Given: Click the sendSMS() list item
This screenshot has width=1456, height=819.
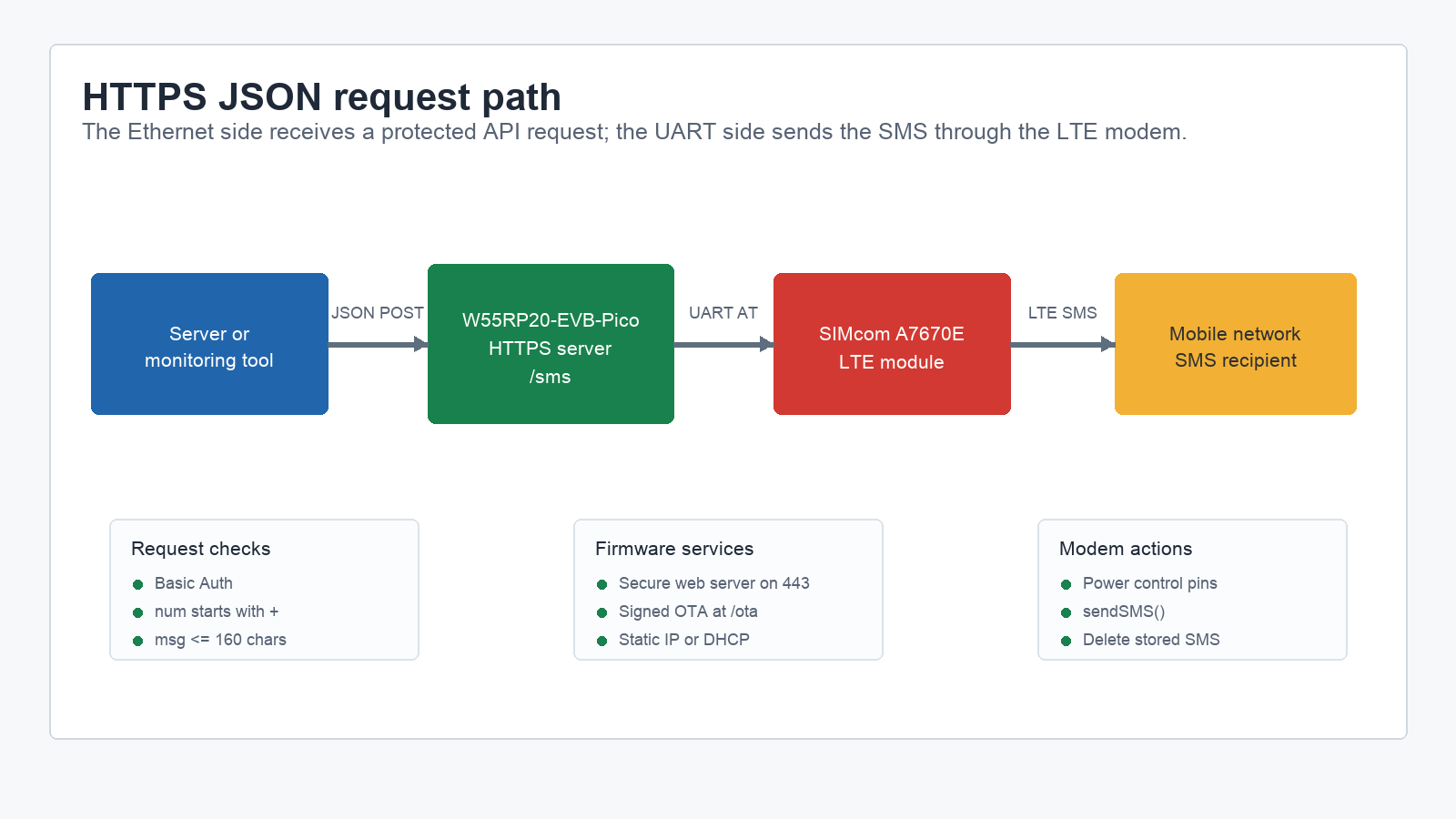Looking at the screenshot, I should (x=1124, y=612).
